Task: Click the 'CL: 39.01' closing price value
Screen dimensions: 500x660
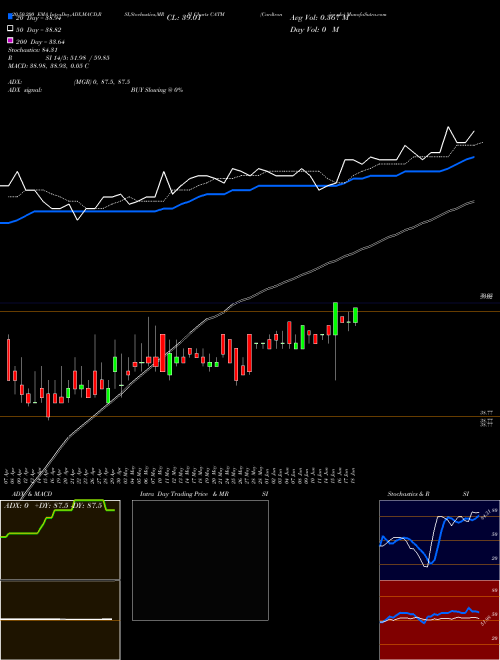Action: point(184,18)
